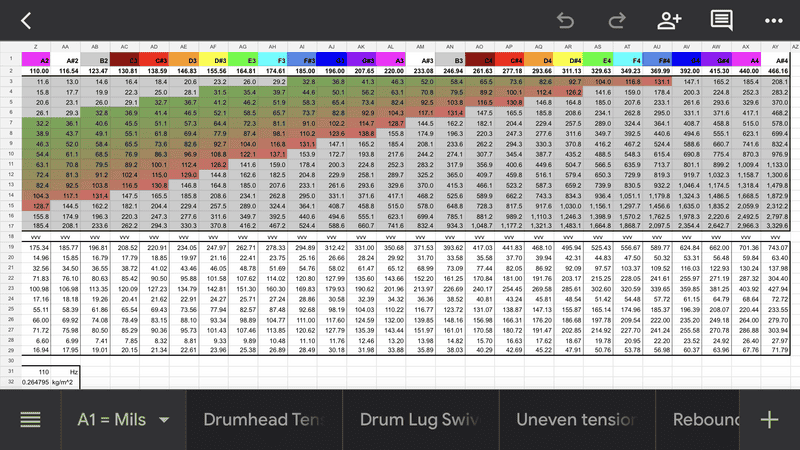Open the three-dot more options menu

773,20
